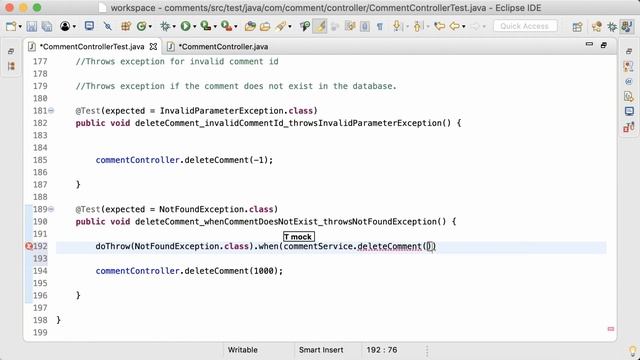
Task: Click the Last Edit Location icon
Action: (x=439, y=27)
